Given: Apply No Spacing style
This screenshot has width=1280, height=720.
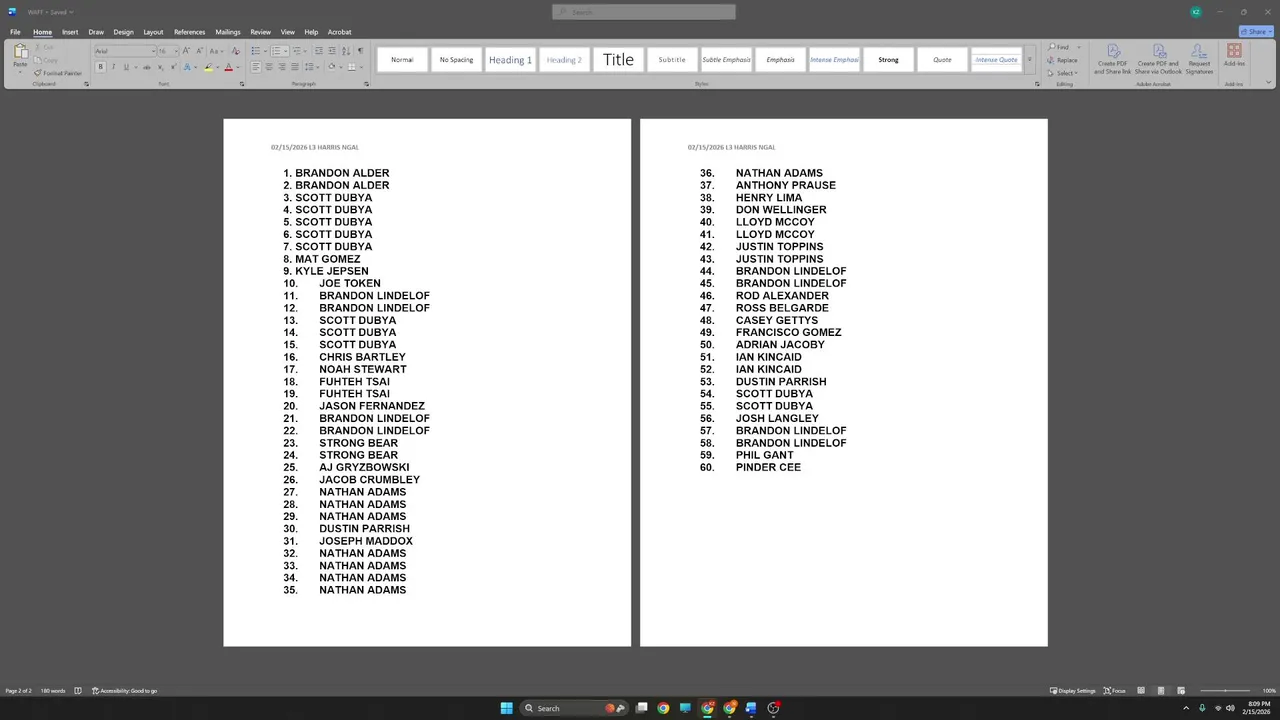Looking at the screenshot, I should click(x=456, y=60).
